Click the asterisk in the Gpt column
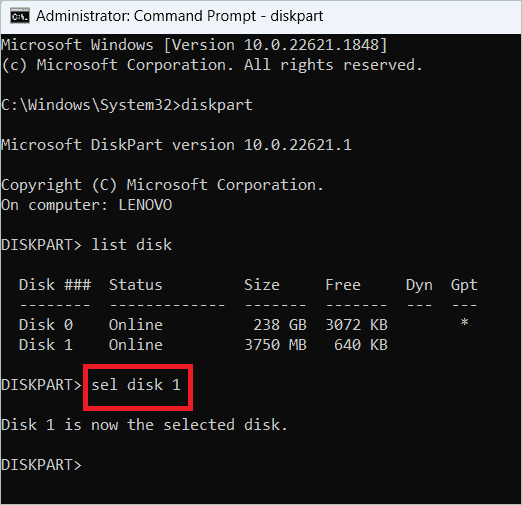This screenshot has width=522, height=505. click(x=464, y=323)
